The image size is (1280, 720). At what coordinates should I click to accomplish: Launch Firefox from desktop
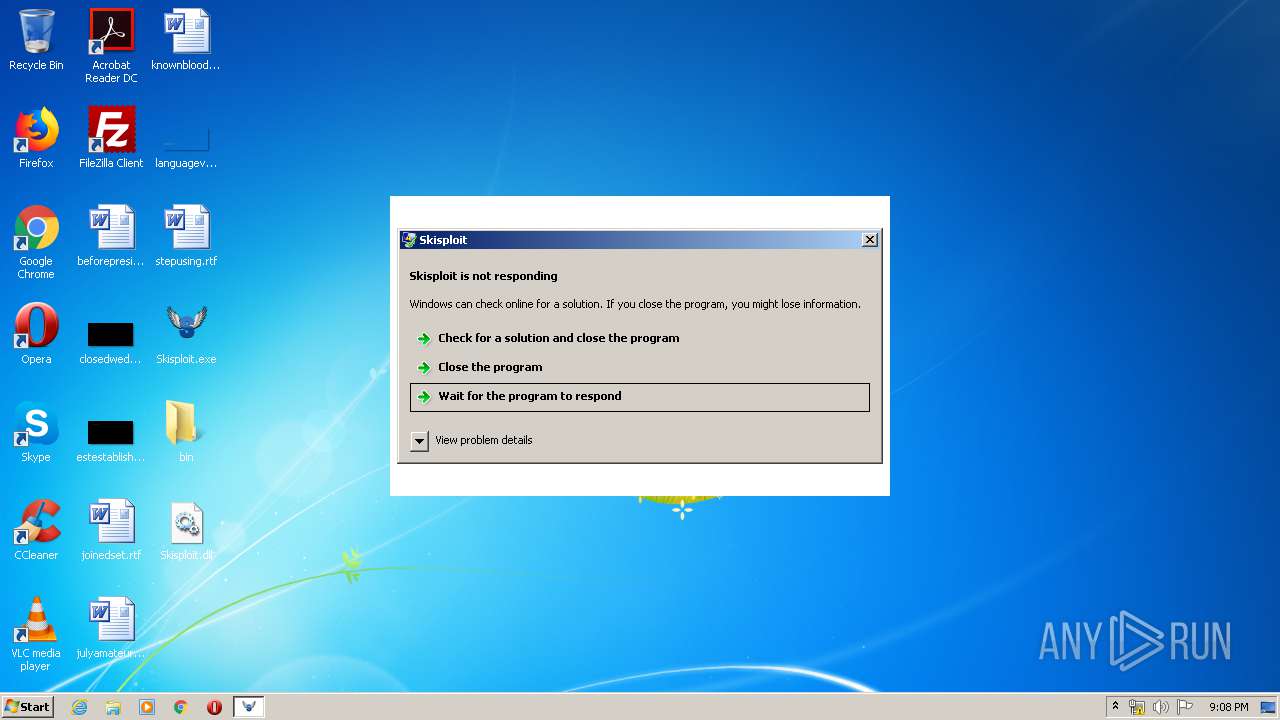(36, 138)
